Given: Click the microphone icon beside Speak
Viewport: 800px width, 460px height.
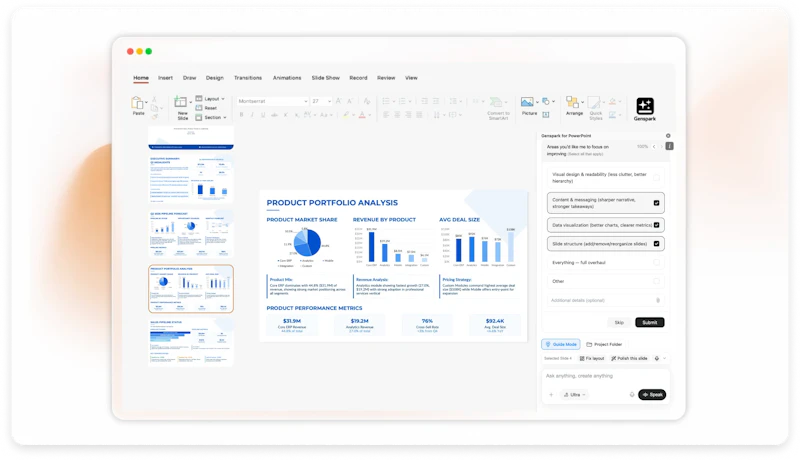Looking at the screenshot, I should click(x=632, y=395).
